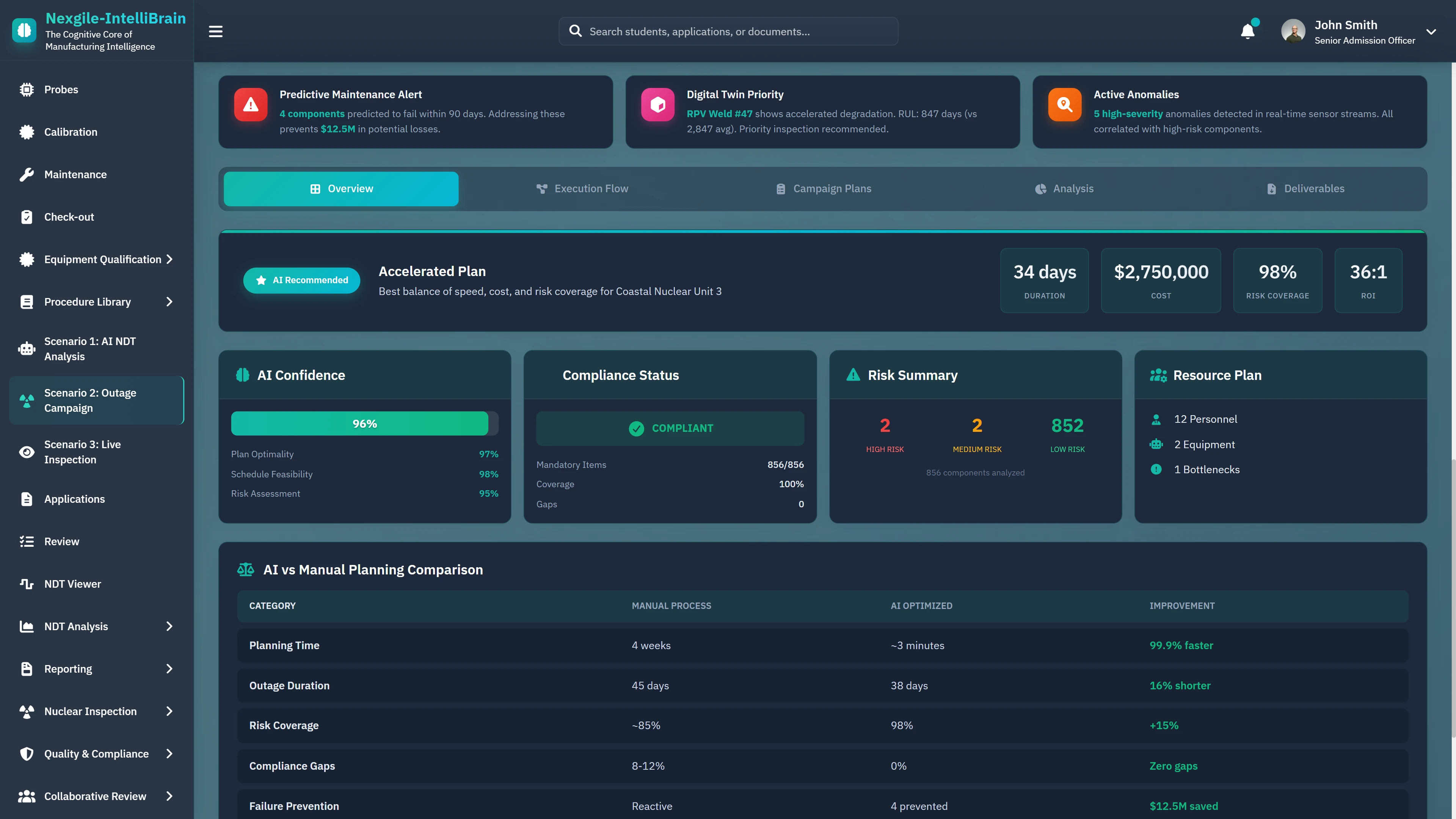This screenshot has width=1456, height=819.
Task: Open the Probes section in the sidebar
Action: [27, 89]
